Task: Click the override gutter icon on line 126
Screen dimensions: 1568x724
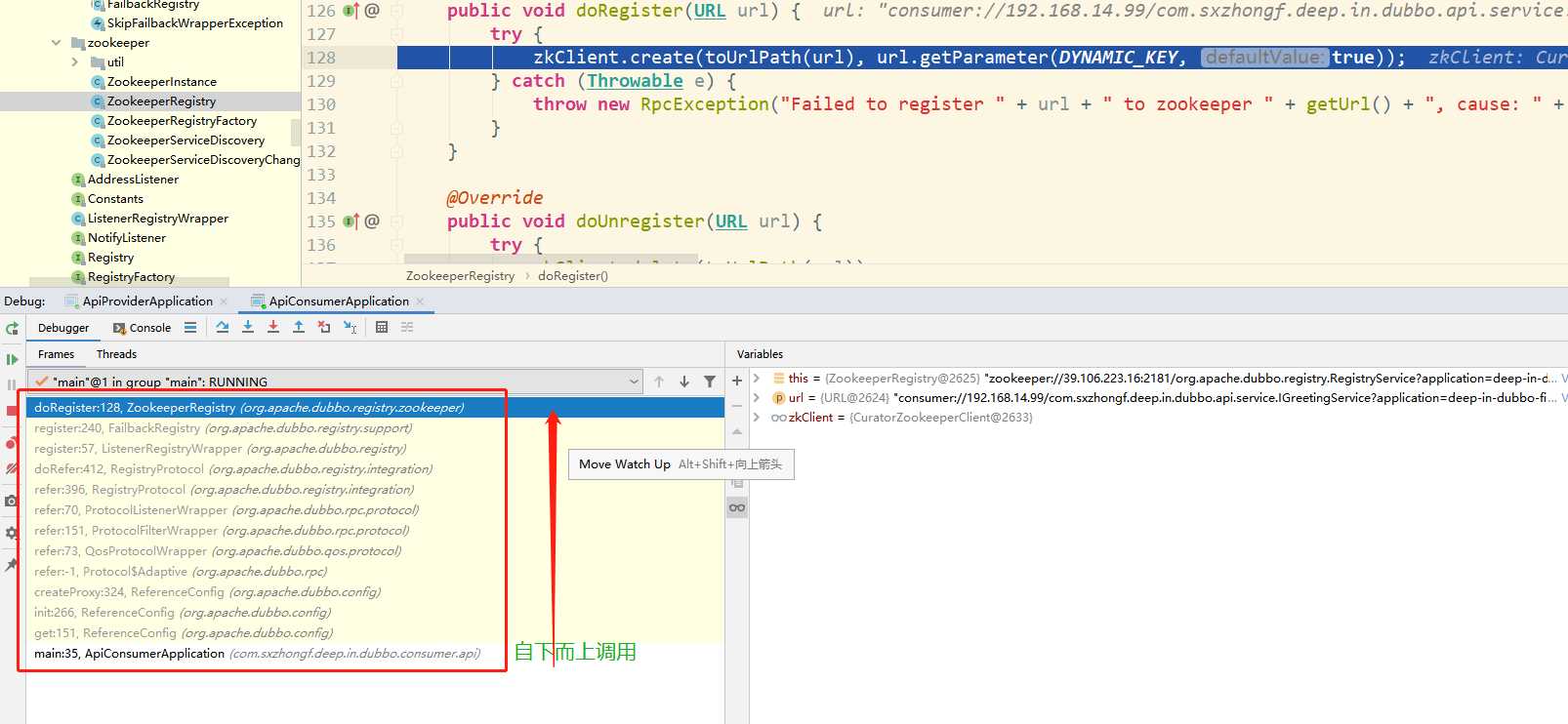Action: pos(351,11)
